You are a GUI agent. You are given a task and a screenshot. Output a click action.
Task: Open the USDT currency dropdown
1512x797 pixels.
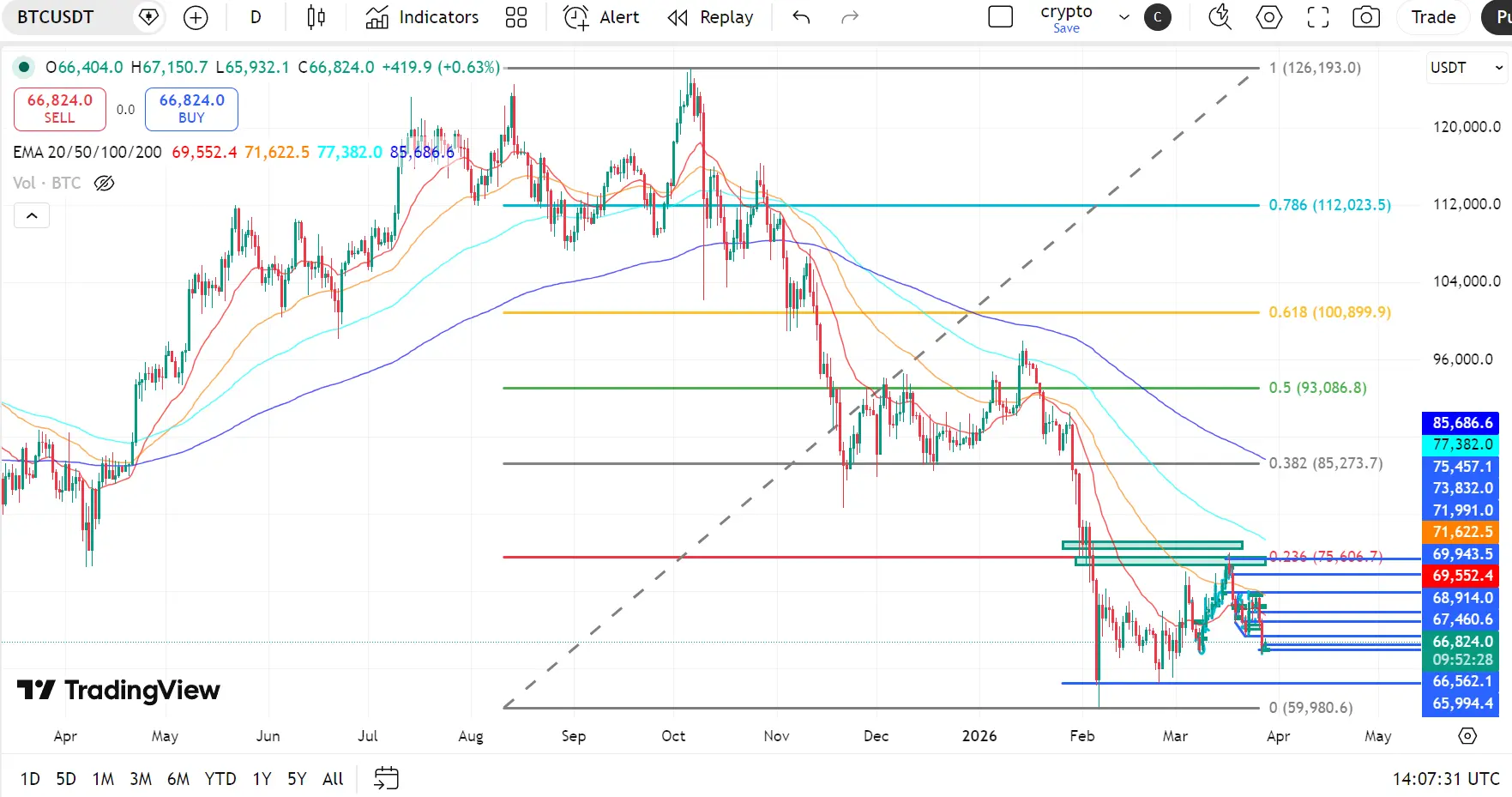1467,68
